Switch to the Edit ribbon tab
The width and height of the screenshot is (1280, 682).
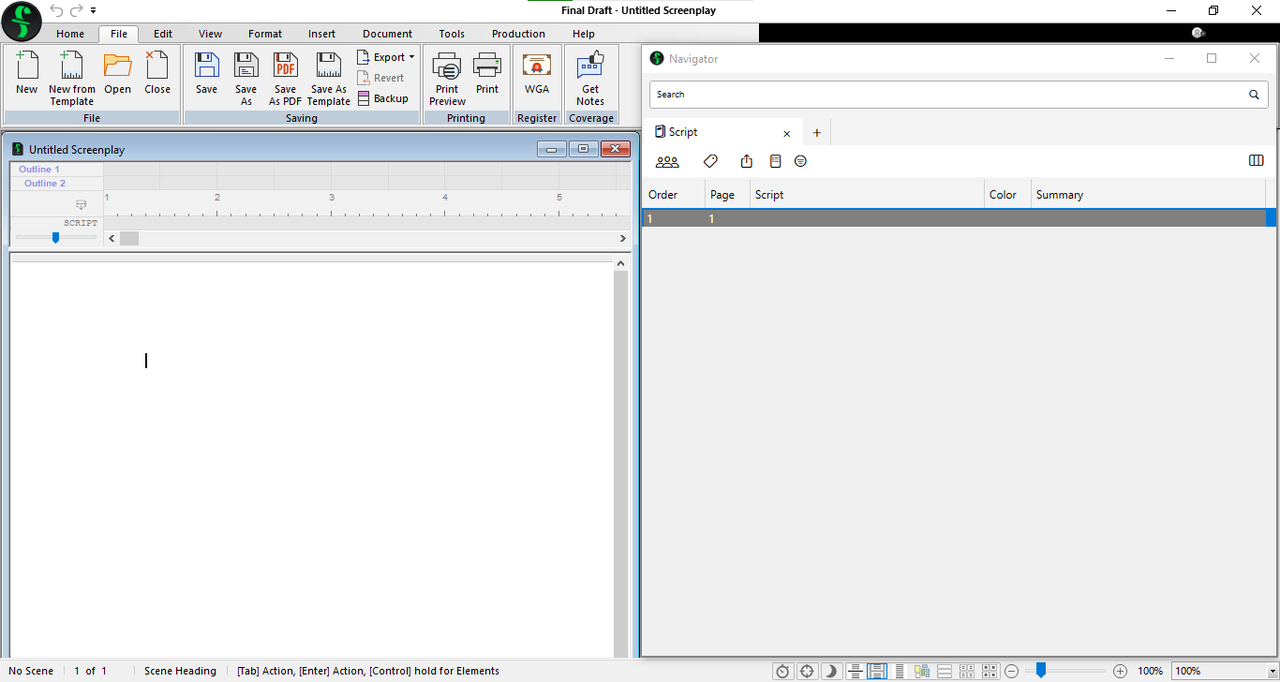coord(163,34)
